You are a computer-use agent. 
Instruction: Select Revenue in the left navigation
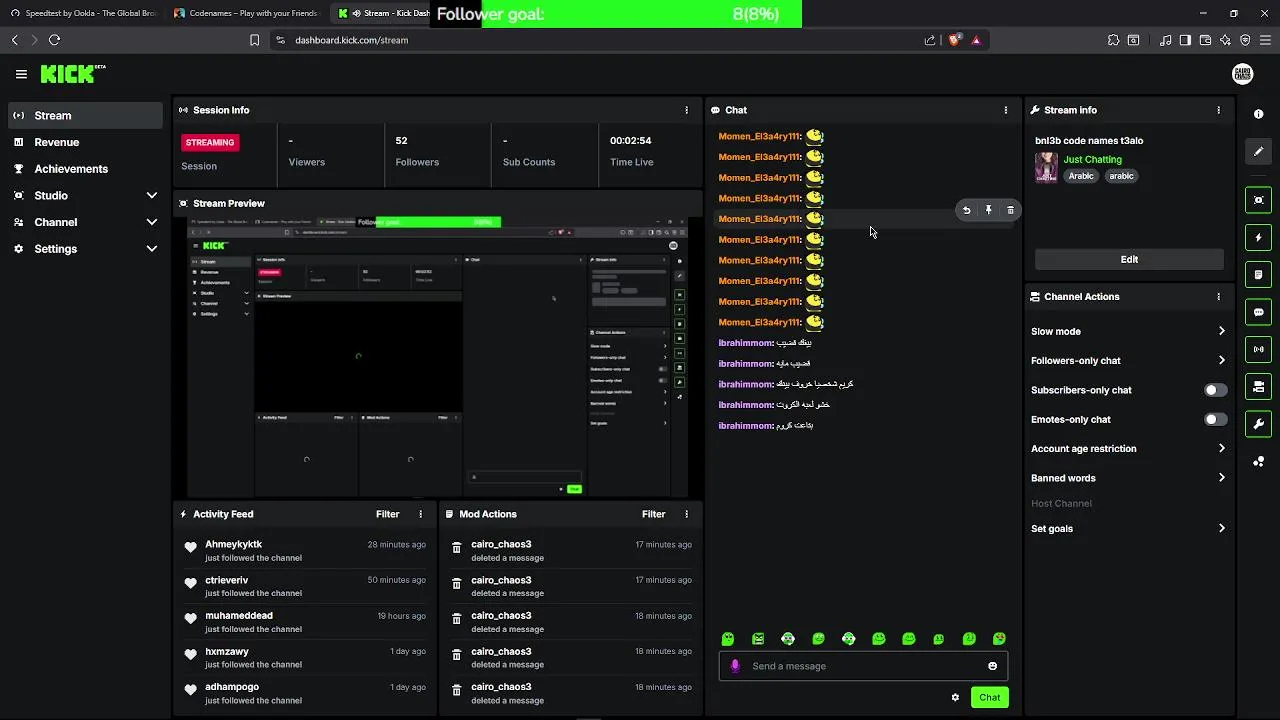(x=85, y=142)
